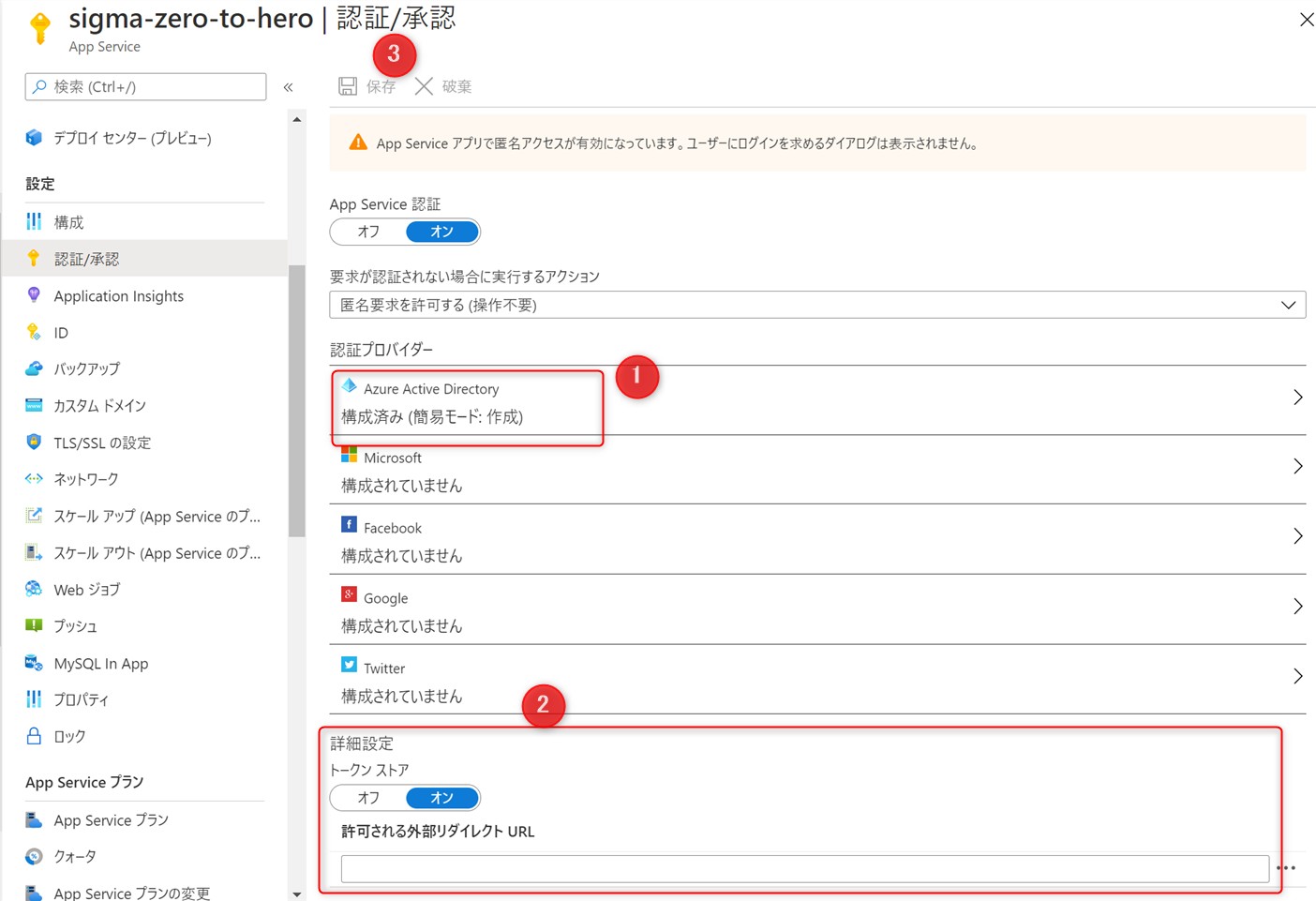Click the sidebar scroll down arrow
Image resolution: width=1316 pixels, height=901 pixels.
[x=297, y=893]
